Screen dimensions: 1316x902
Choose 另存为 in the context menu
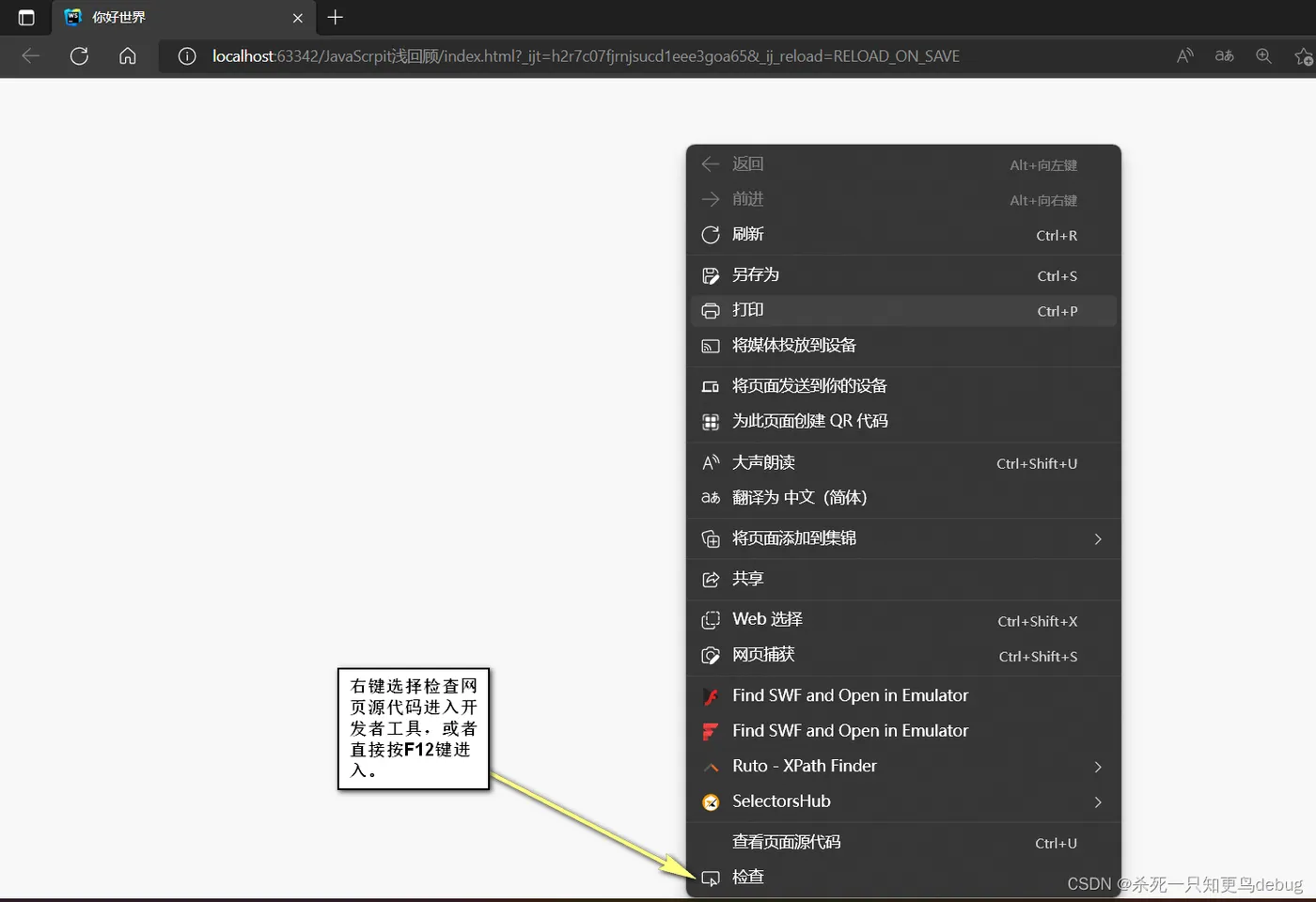point(903,275)
